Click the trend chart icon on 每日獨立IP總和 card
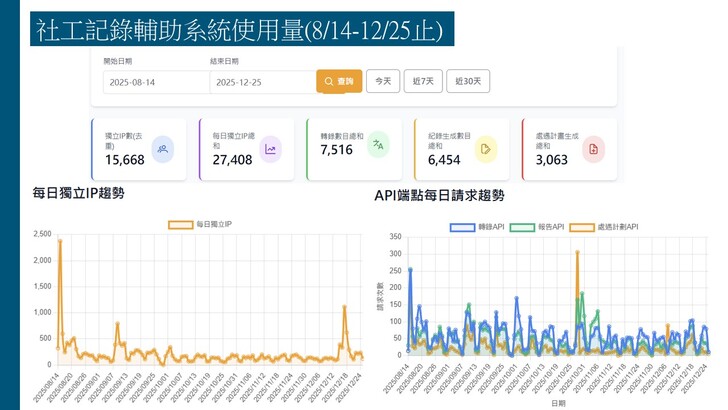 tap(270, 149)
